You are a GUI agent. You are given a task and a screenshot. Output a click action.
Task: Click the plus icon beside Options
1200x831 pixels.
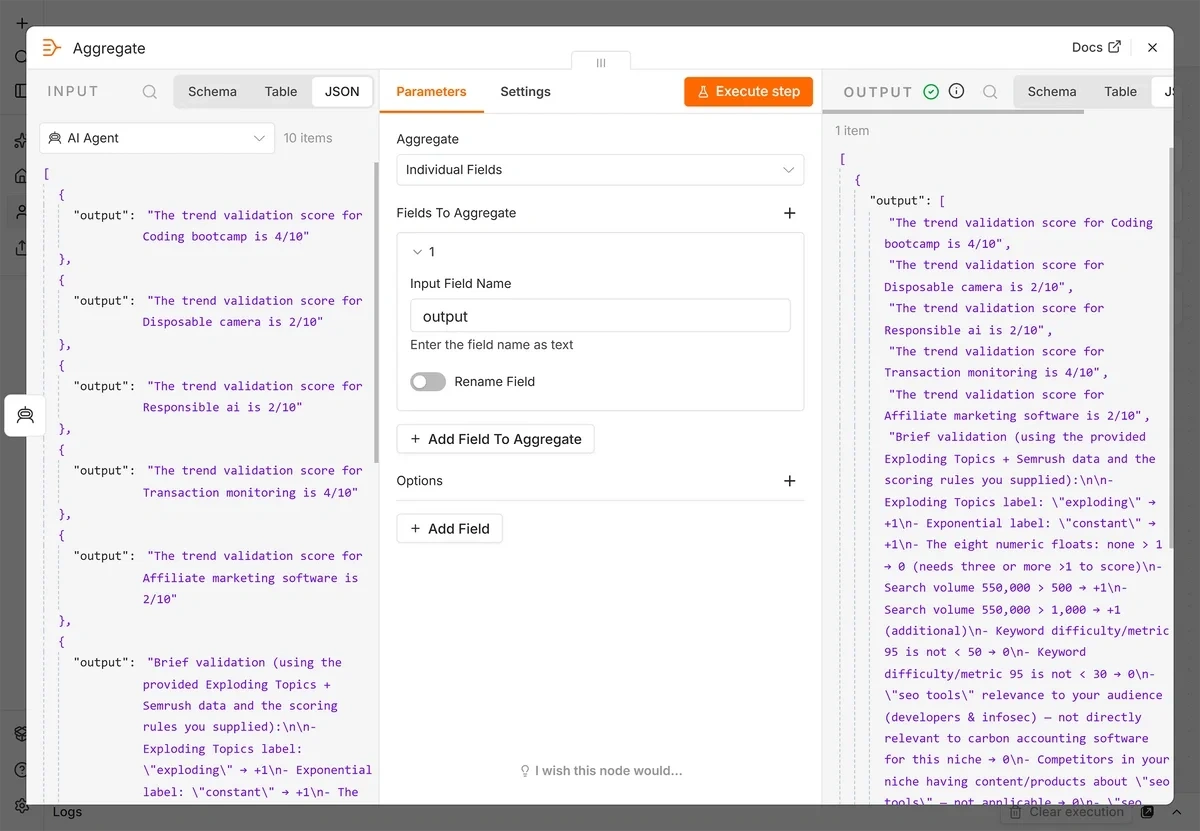[x=789, y=481]
